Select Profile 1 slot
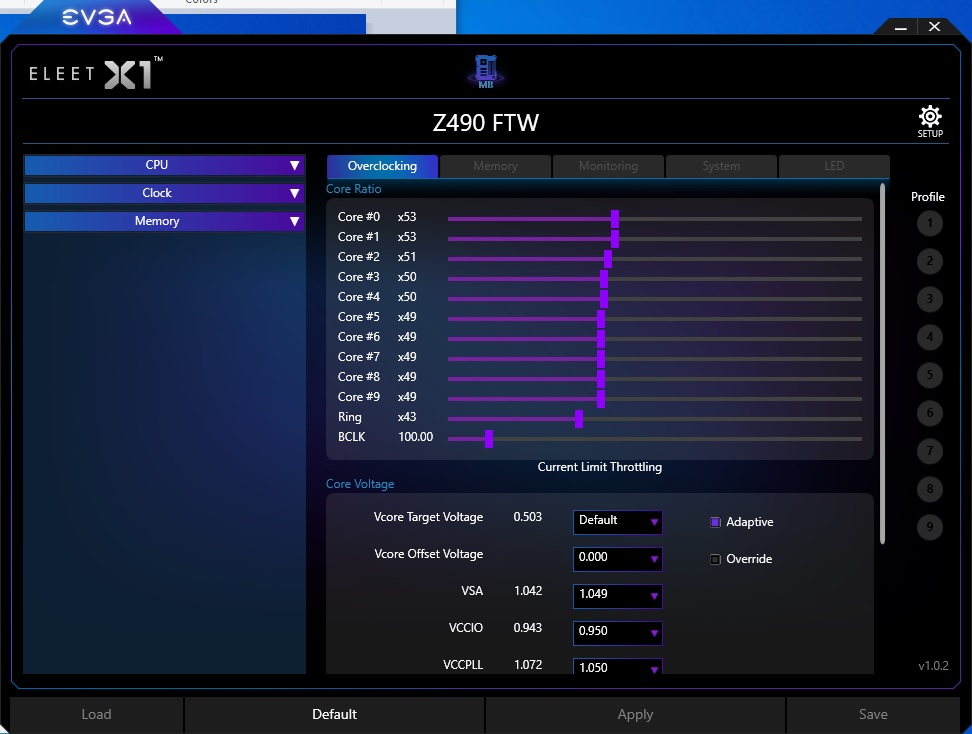972x734 pixels. point(929,223)
